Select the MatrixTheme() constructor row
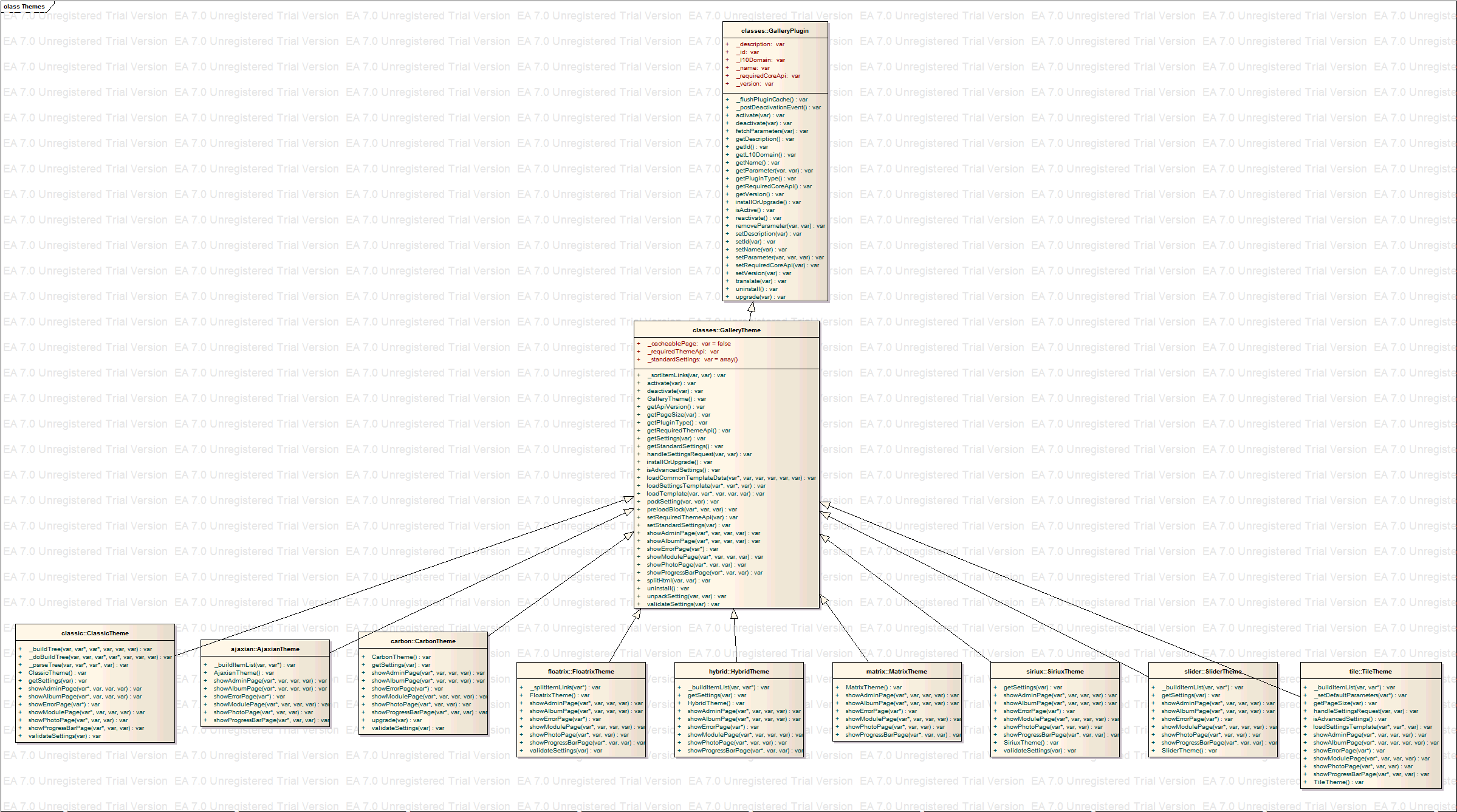 tap(874, 687)
